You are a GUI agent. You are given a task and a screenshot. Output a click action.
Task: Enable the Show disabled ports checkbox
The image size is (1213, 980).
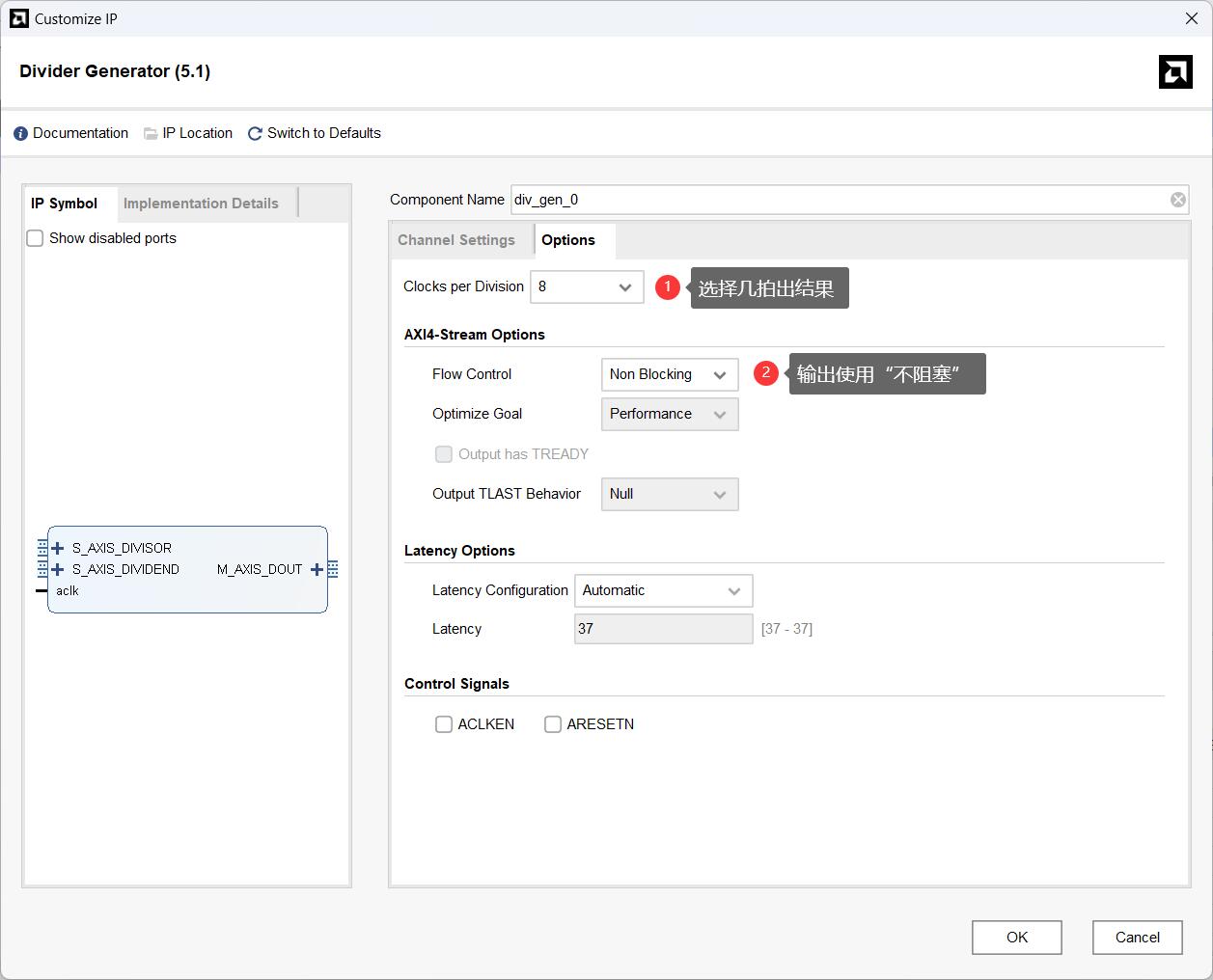tap(36, 238)
